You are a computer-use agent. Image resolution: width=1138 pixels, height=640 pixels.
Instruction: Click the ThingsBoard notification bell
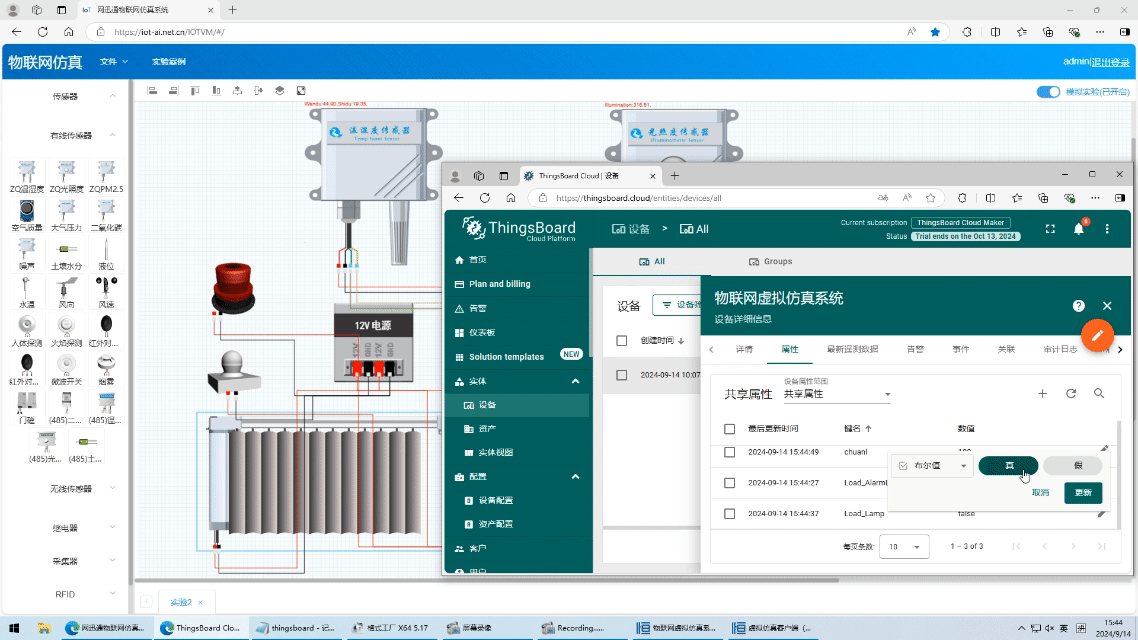[x=1078, y=229]
